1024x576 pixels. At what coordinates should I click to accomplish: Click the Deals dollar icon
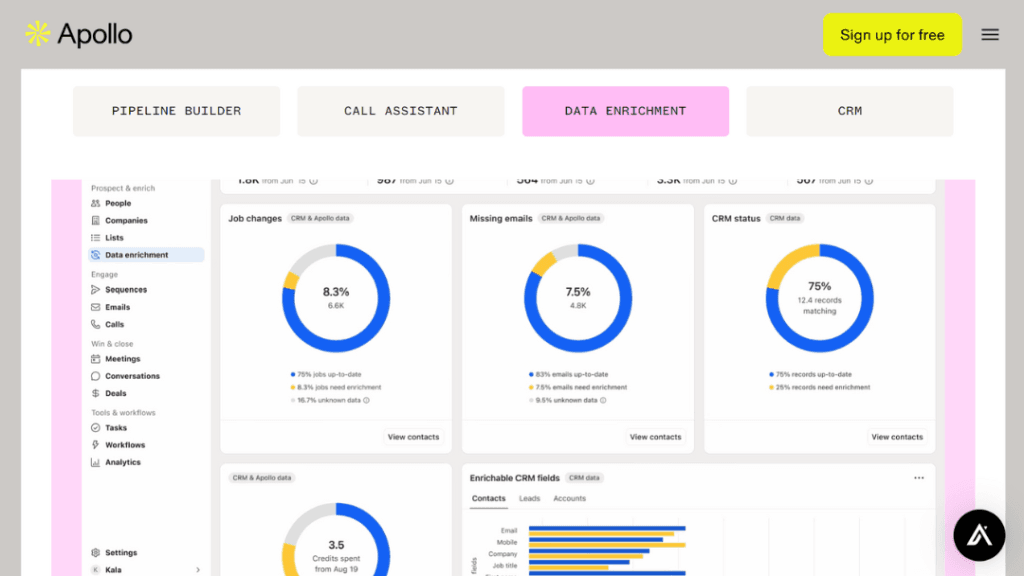[95, 393]
